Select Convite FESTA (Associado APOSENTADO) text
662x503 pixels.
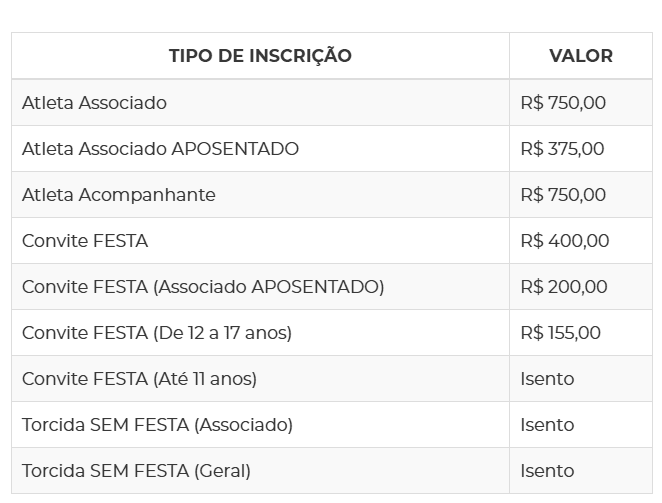click(203, 287)
